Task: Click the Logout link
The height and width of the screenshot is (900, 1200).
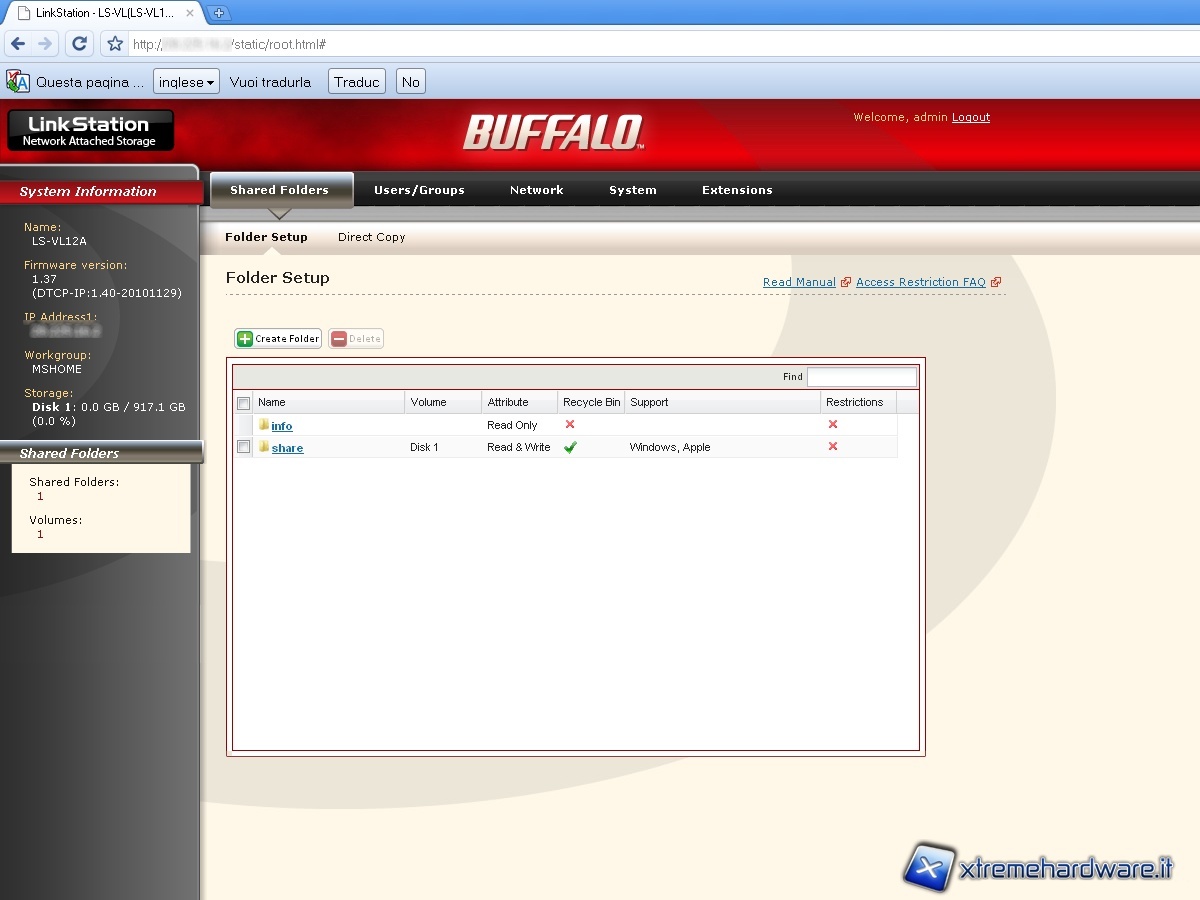Action: (x=970, y=117)
